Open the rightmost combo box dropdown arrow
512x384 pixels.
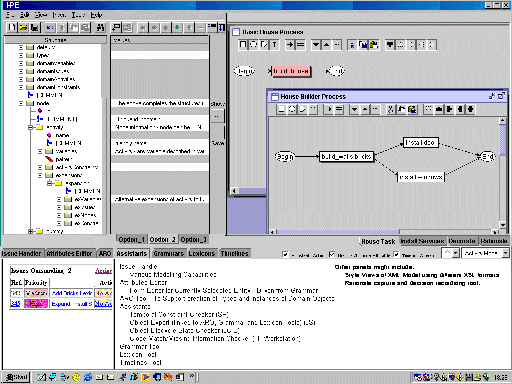[506, 253]
